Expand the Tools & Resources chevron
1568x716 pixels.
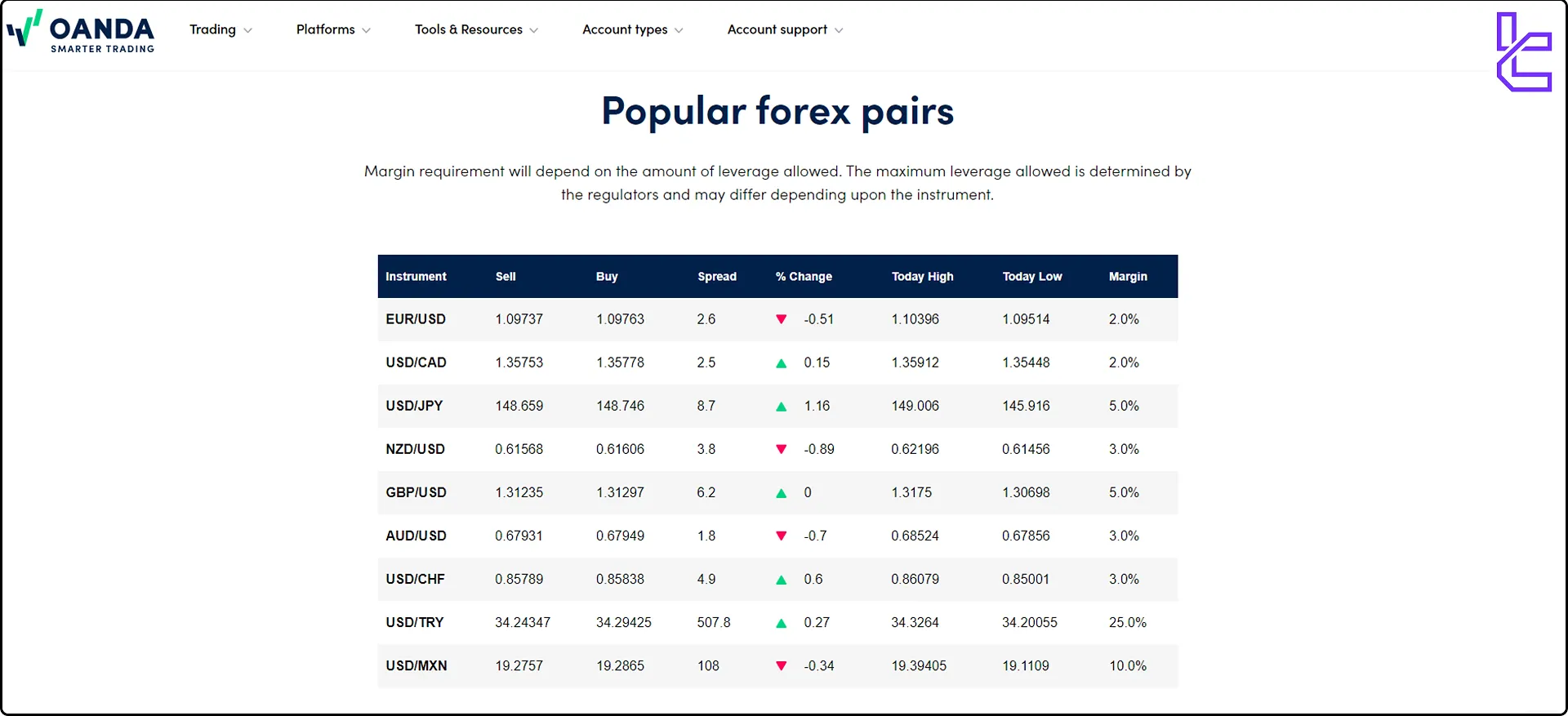(x=534, y=30)
